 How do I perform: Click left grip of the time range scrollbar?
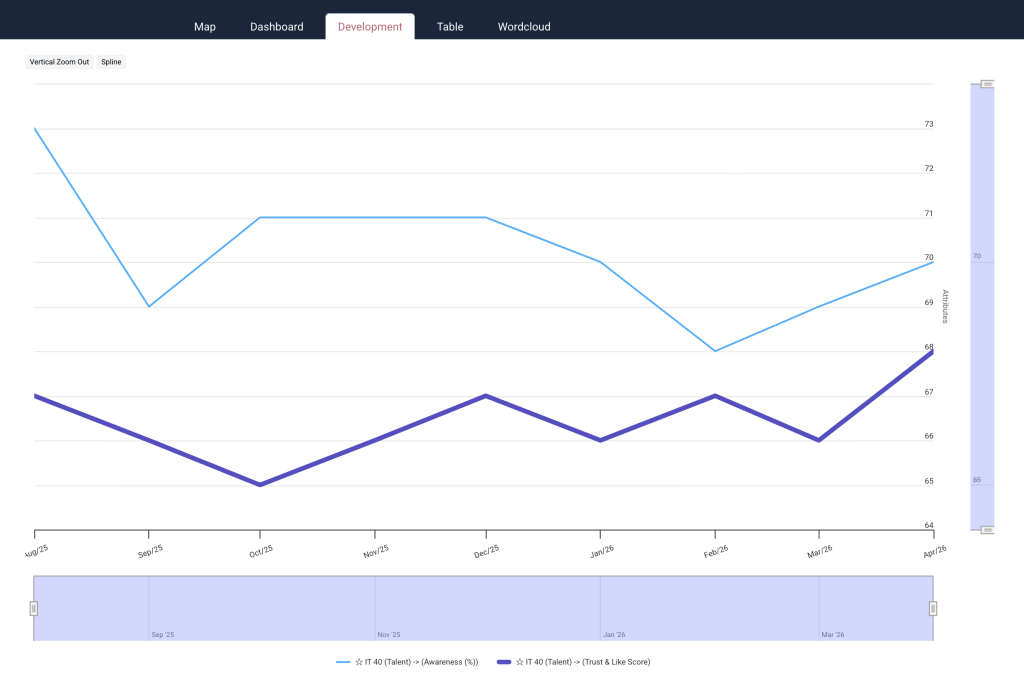pyautogui.click(x=34, y=608)
